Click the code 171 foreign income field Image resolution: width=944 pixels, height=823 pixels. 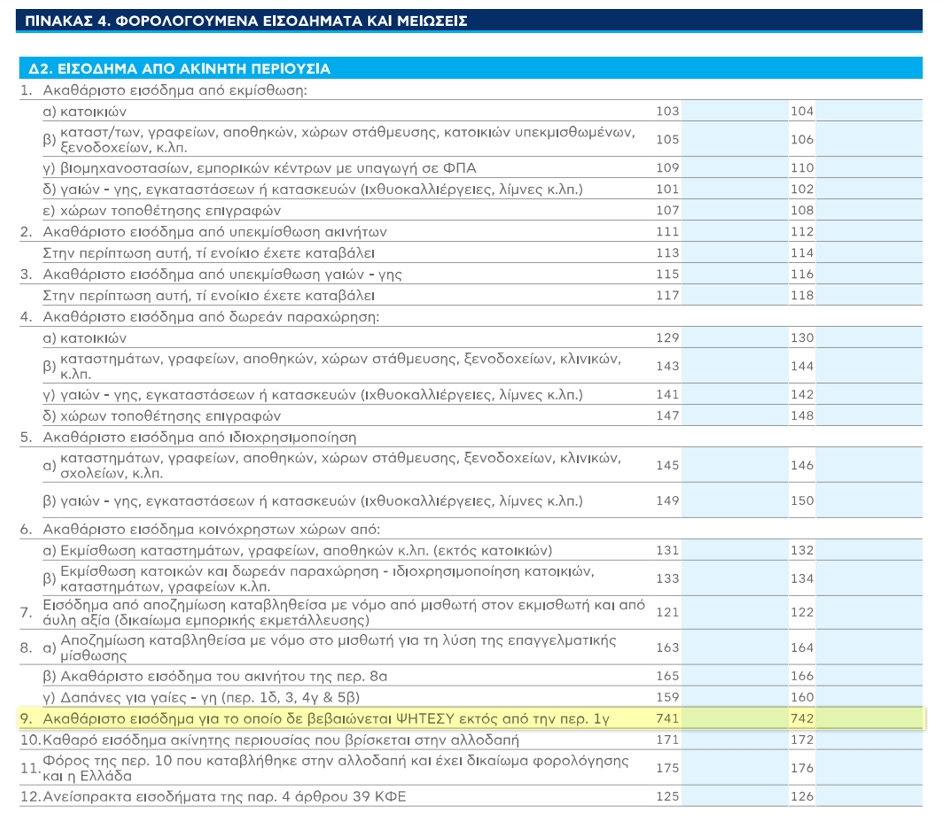click(x=734, y=739)
